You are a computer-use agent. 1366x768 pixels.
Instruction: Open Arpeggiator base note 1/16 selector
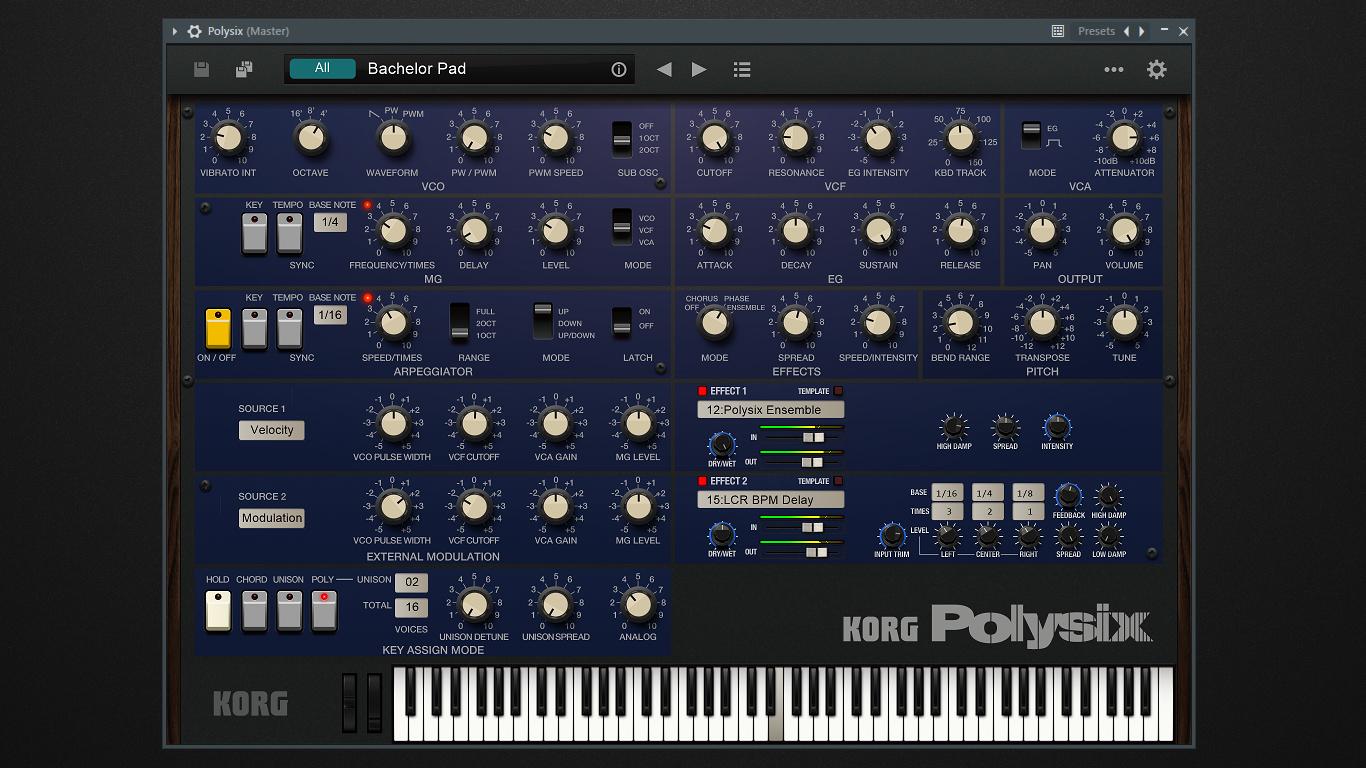(330, 315)
